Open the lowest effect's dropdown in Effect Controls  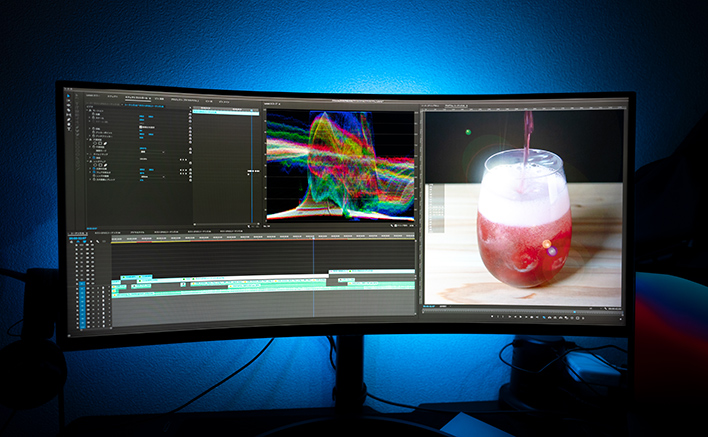pyautogui.click(x=152, y=177)
